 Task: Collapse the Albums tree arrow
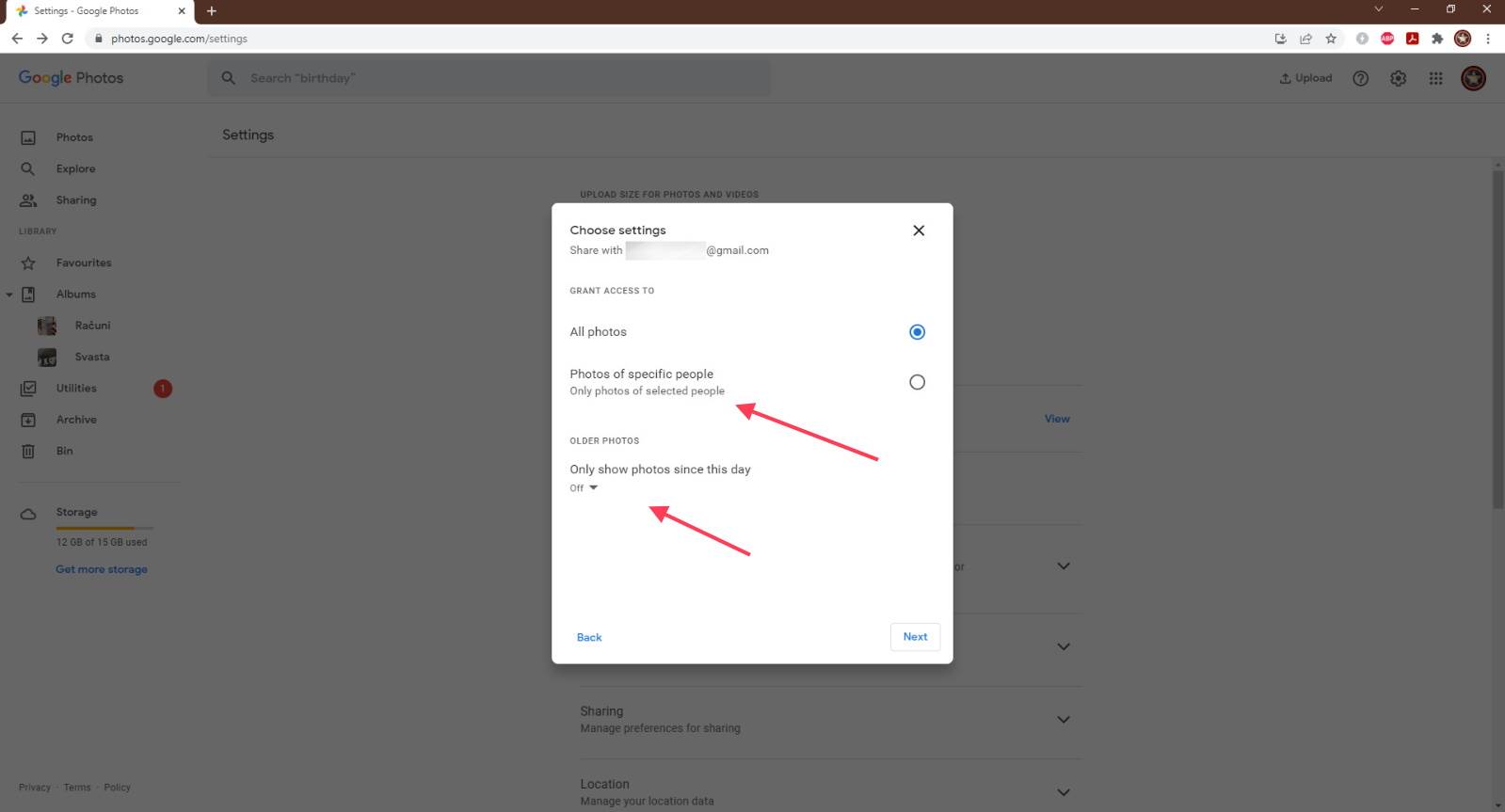(9, 295)
